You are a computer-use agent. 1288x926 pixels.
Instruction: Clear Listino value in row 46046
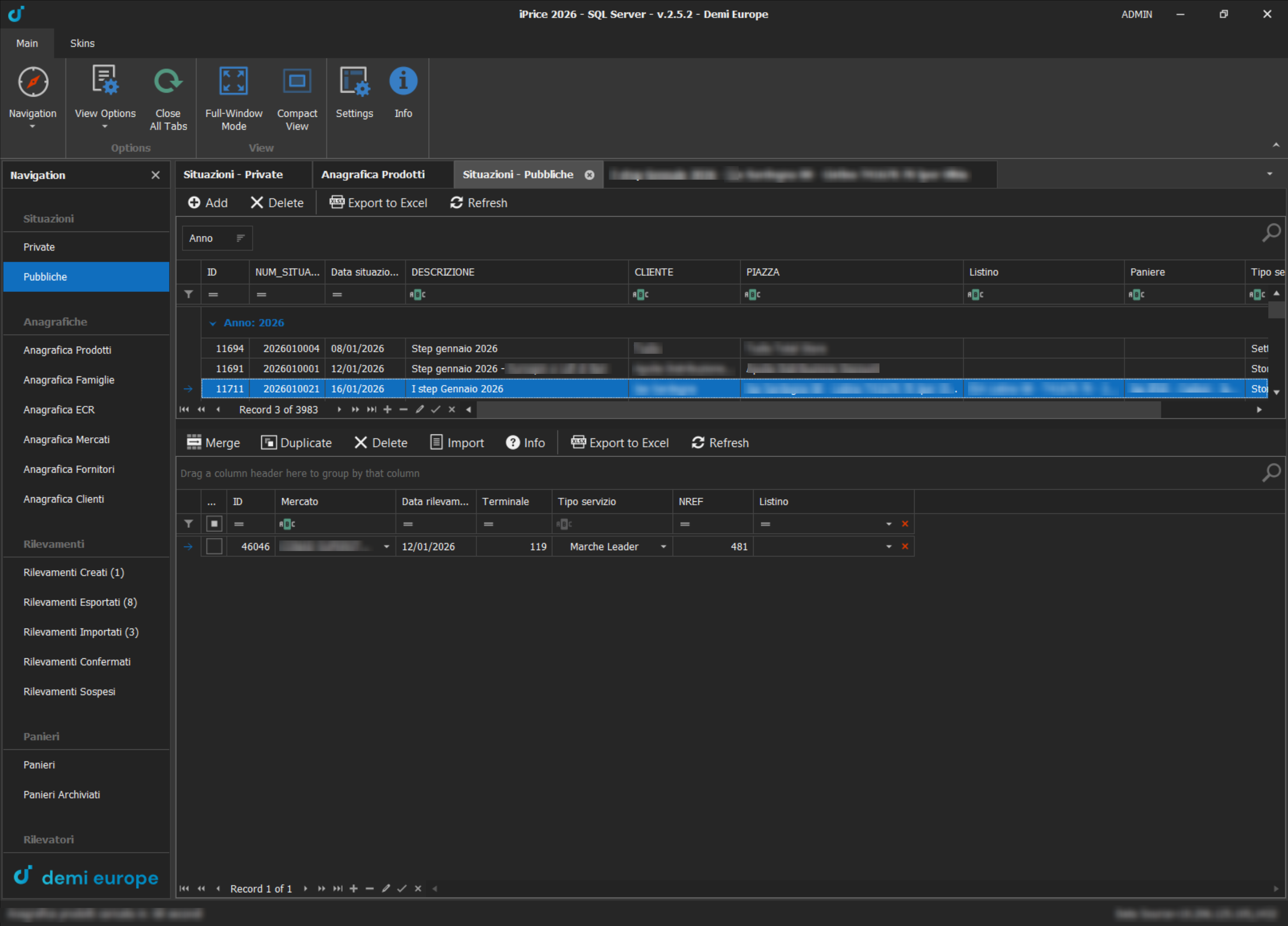point(905,547)
